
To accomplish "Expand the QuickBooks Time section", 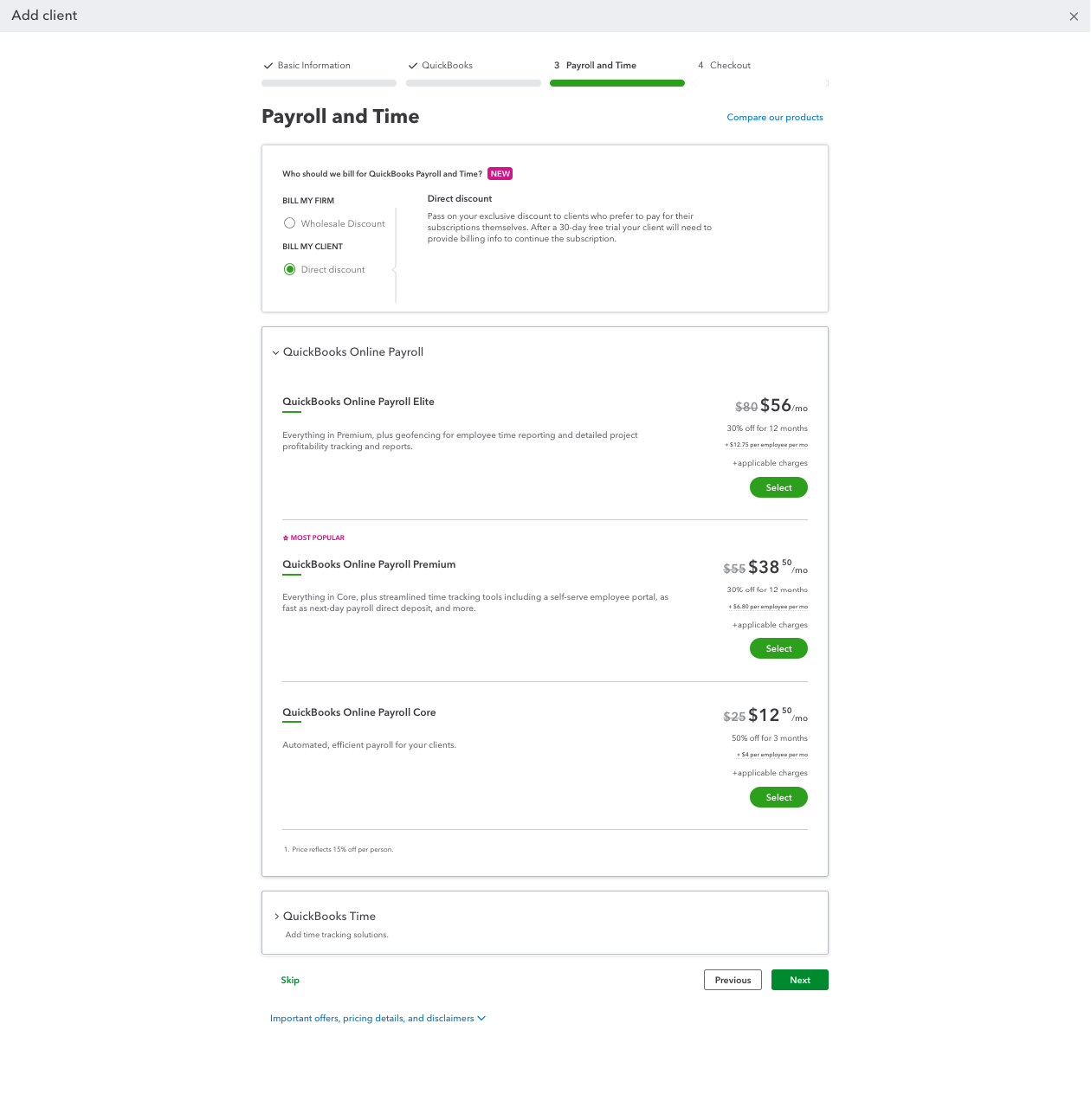I will pos(276,916).
